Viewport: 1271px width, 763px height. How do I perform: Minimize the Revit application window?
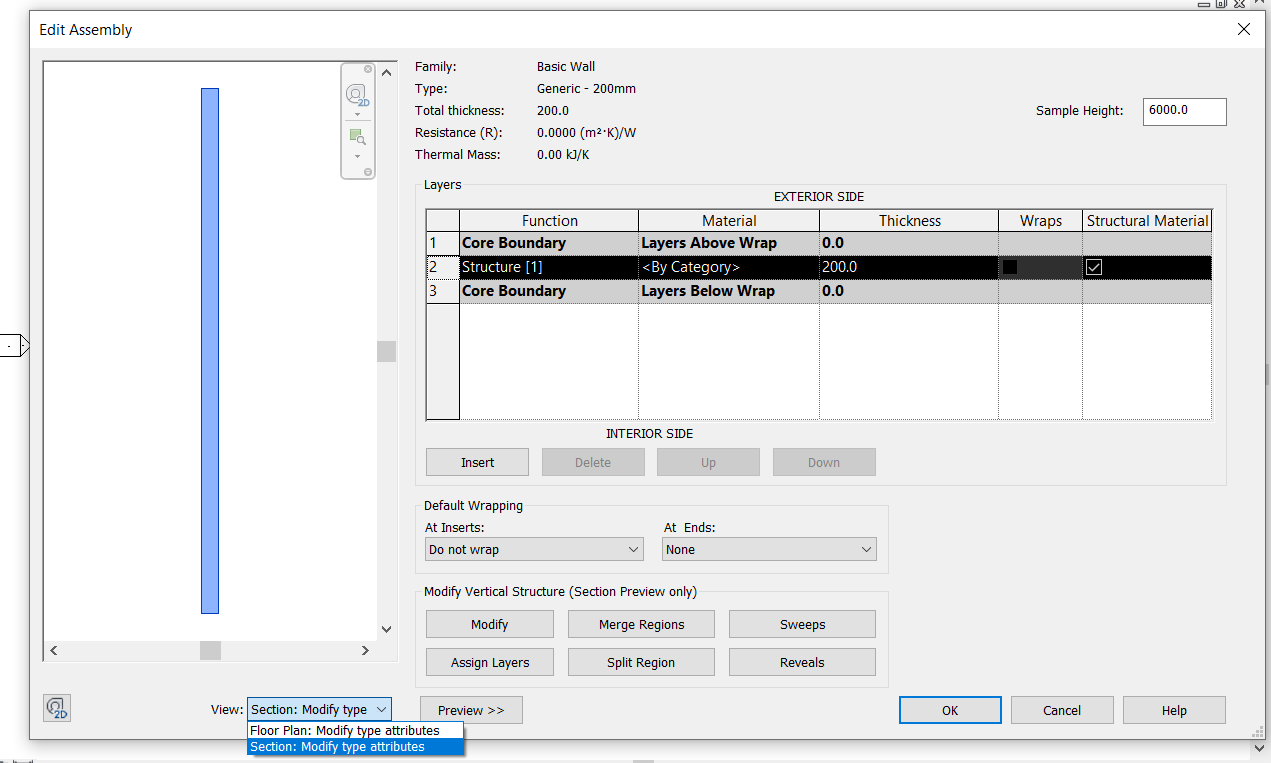(x=1203, y=4)
